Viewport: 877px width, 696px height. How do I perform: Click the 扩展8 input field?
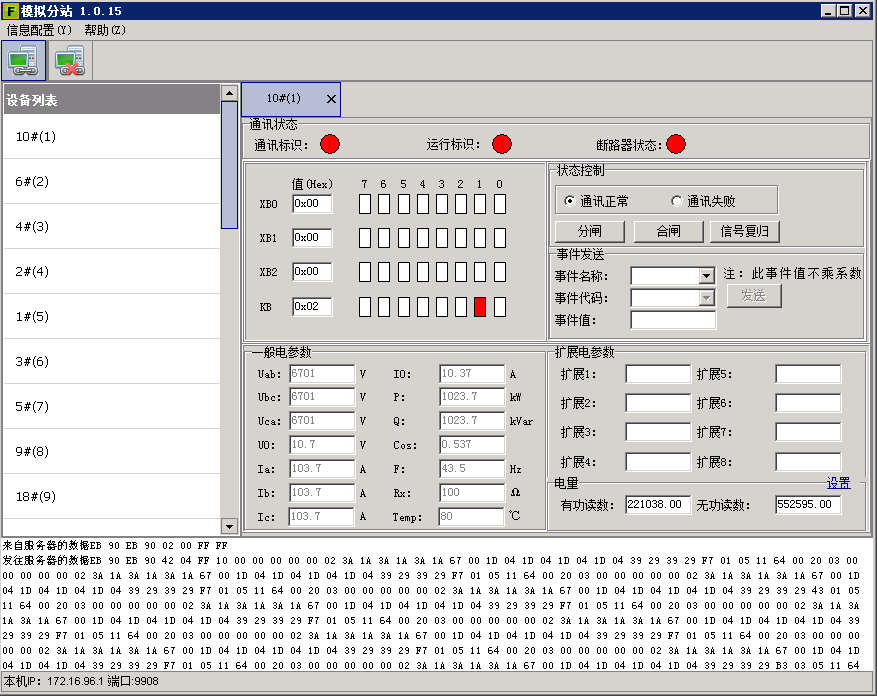click(808, 462)
